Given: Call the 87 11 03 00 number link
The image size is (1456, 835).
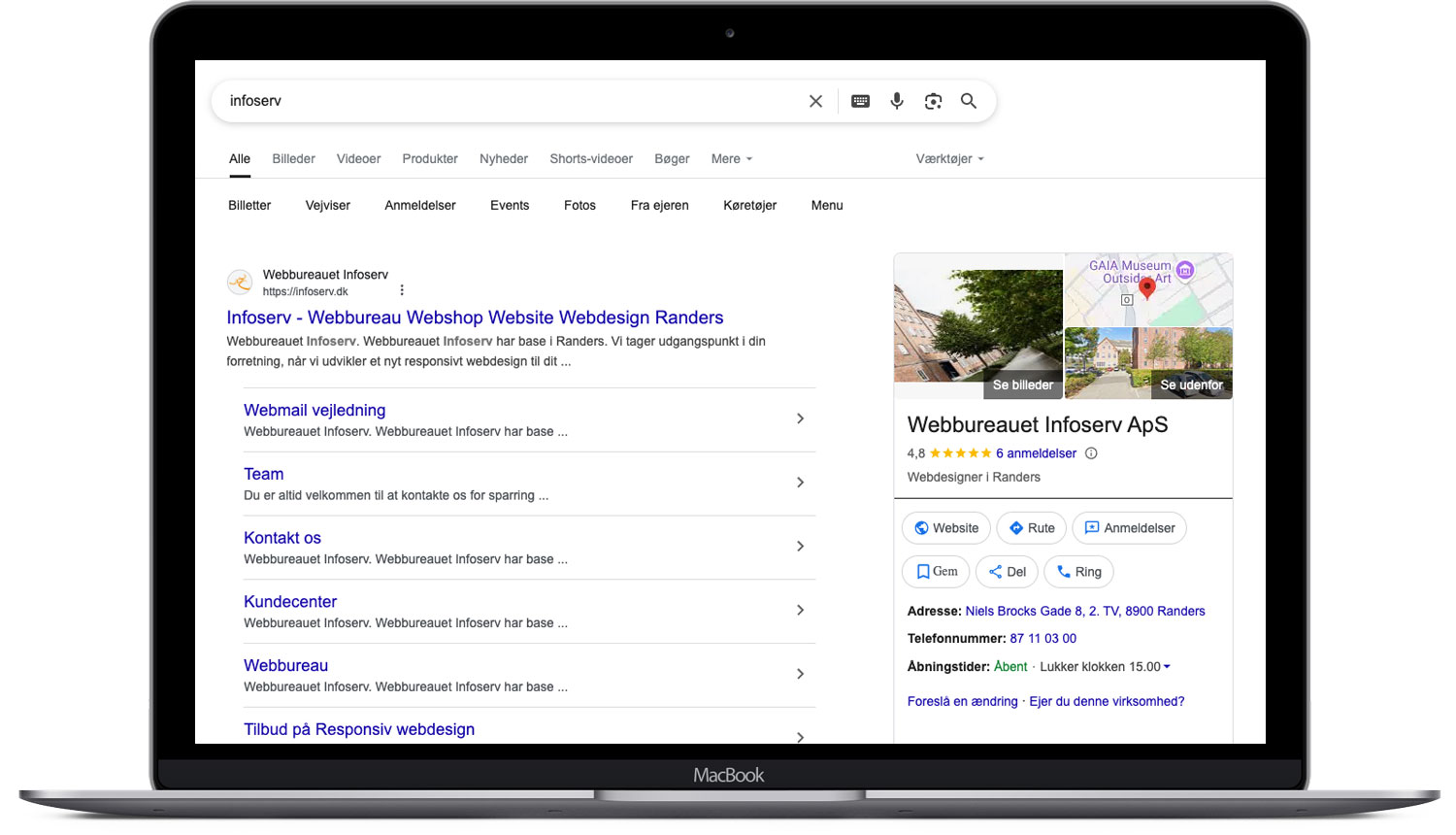Looking at the screenshot, I should pyautogui.click(x=1042, y=639).
